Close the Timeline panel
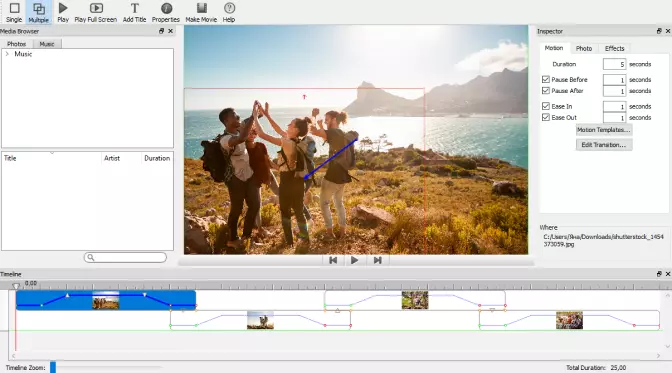 point(668,274)
